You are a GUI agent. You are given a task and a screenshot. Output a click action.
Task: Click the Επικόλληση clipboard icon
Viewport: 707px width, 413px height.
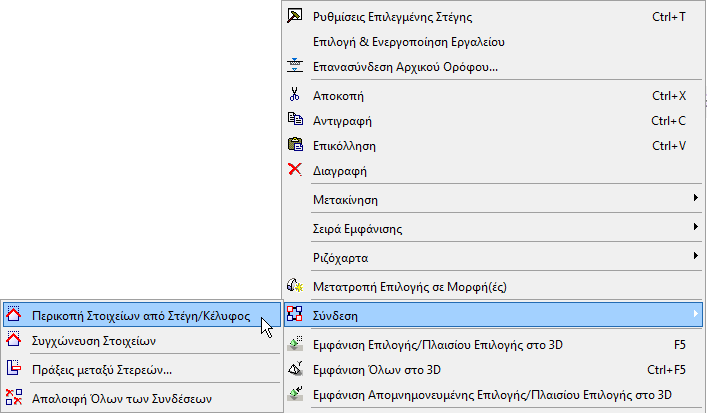[294, 145]
